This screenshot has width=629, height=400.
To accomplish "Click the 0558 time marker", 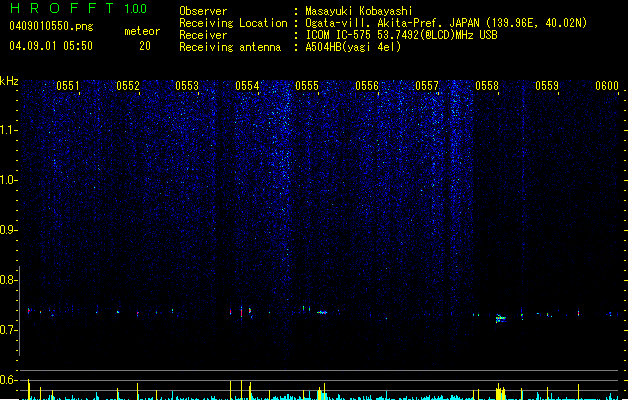I will coord(487,86).
